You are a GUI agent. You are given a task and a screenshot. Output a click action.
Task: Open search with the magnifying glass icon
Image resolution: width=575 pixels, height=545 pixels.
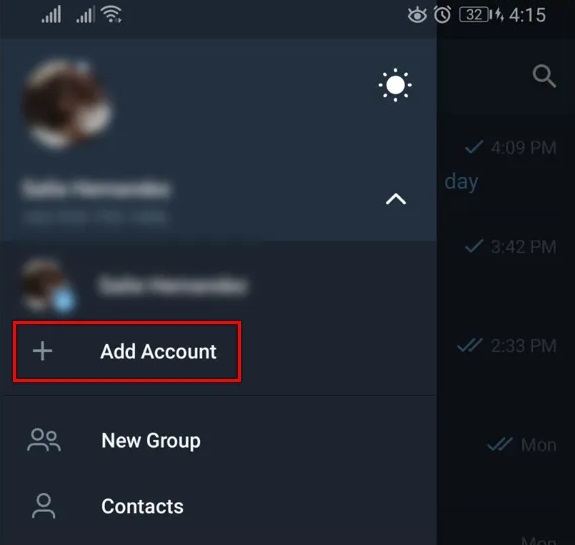[544, 76]
